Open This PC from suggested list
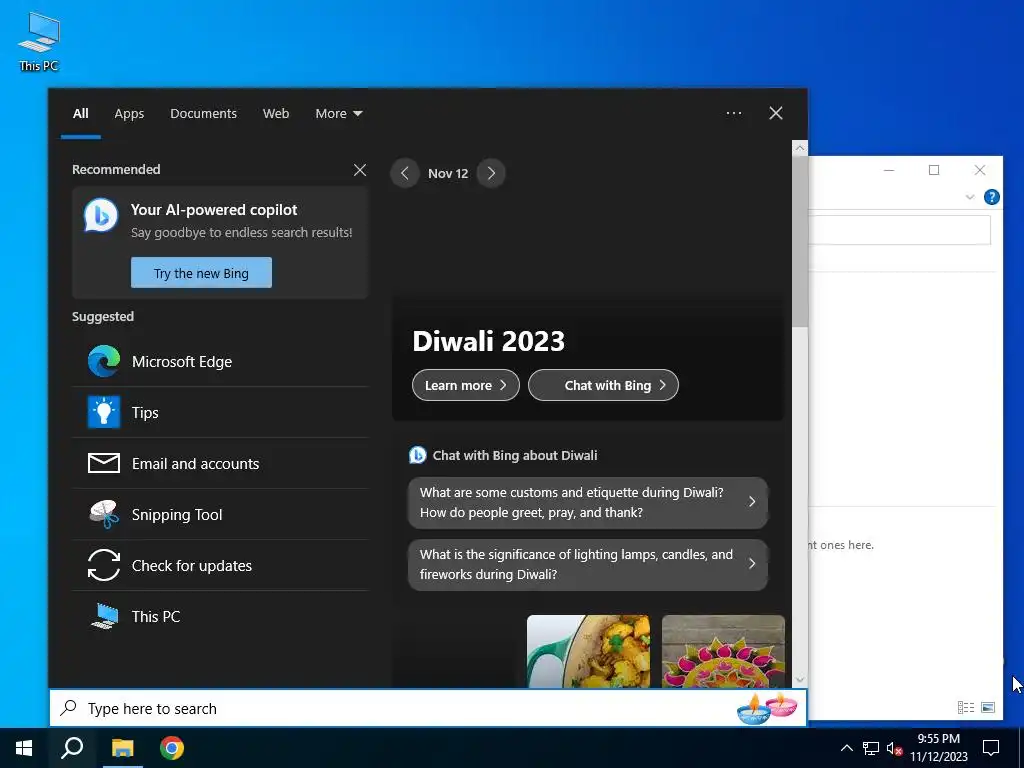This screenshot has height=768, width=1024. pos(220,616)
